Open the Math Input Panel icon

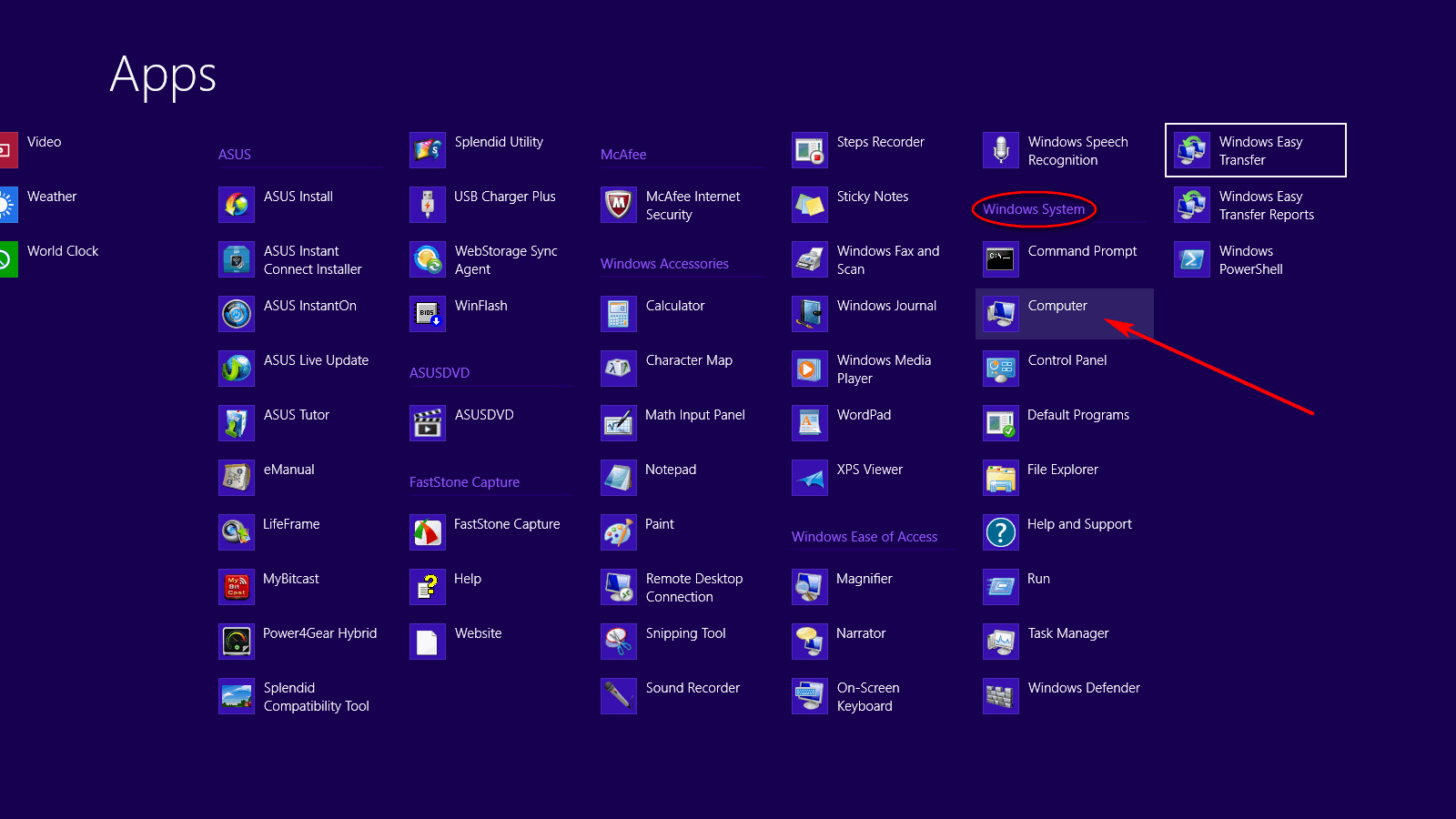pos(619,423)
